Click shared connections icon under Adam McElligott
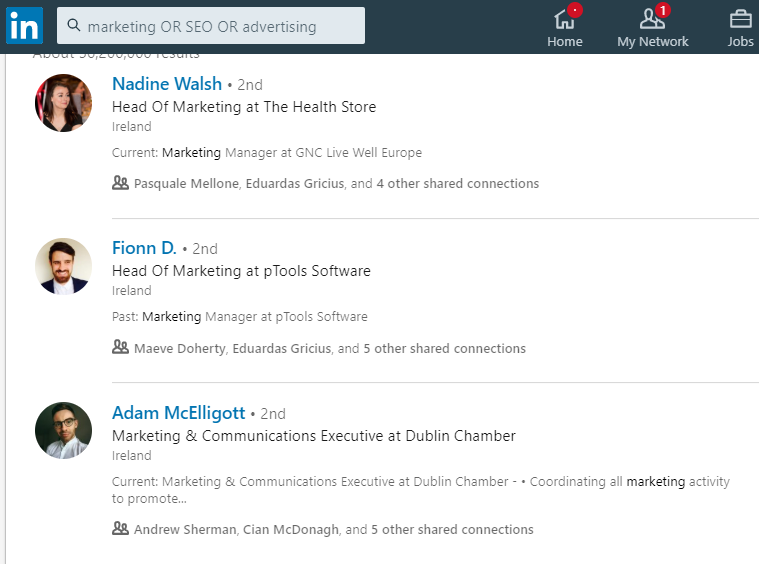The width and height of the screenshot is (759, 564). tap(121, 528)
